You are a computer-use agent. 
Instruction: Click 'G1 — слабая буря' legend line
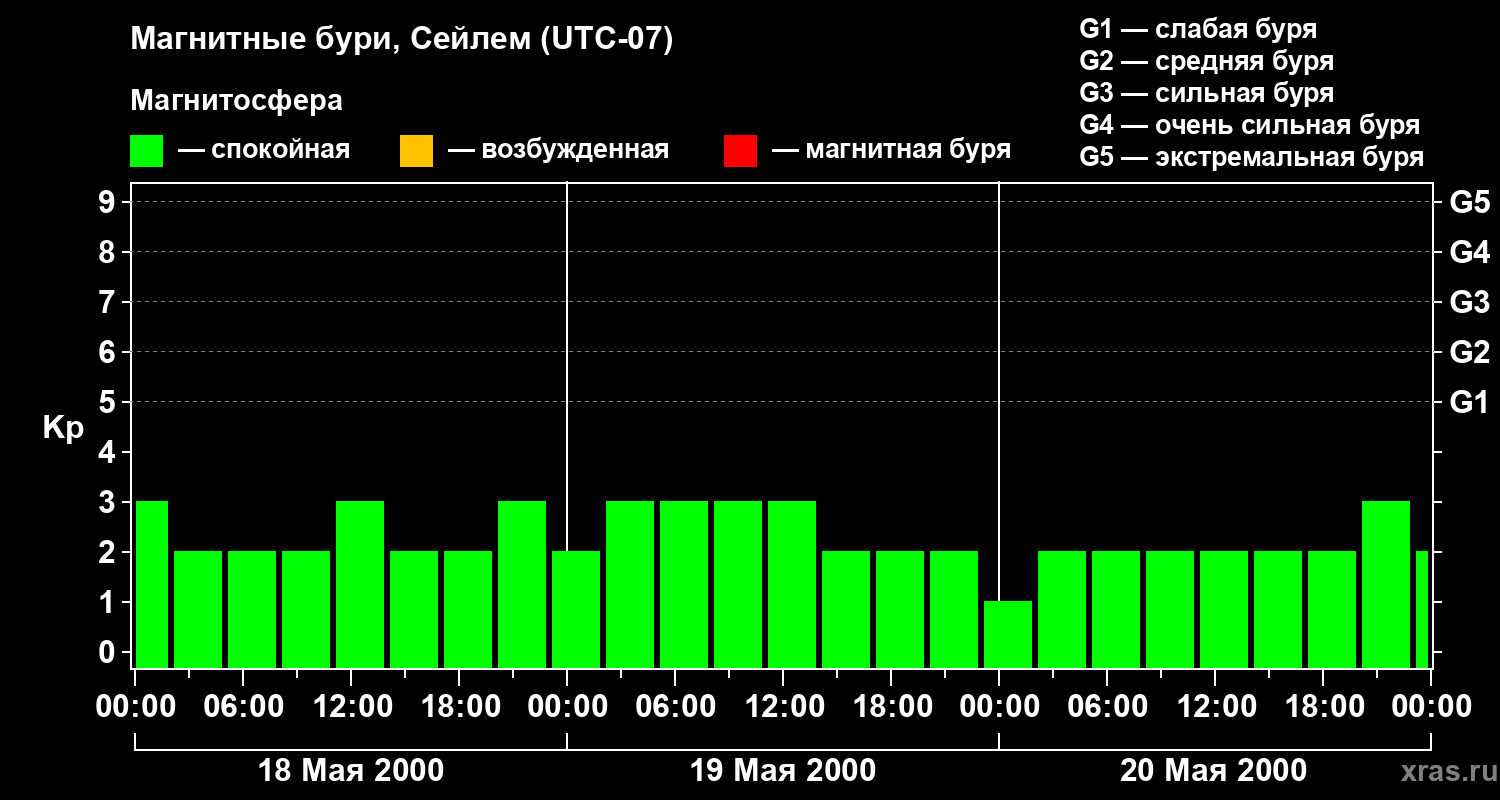pyautogui.click(x=1198, y=29)
